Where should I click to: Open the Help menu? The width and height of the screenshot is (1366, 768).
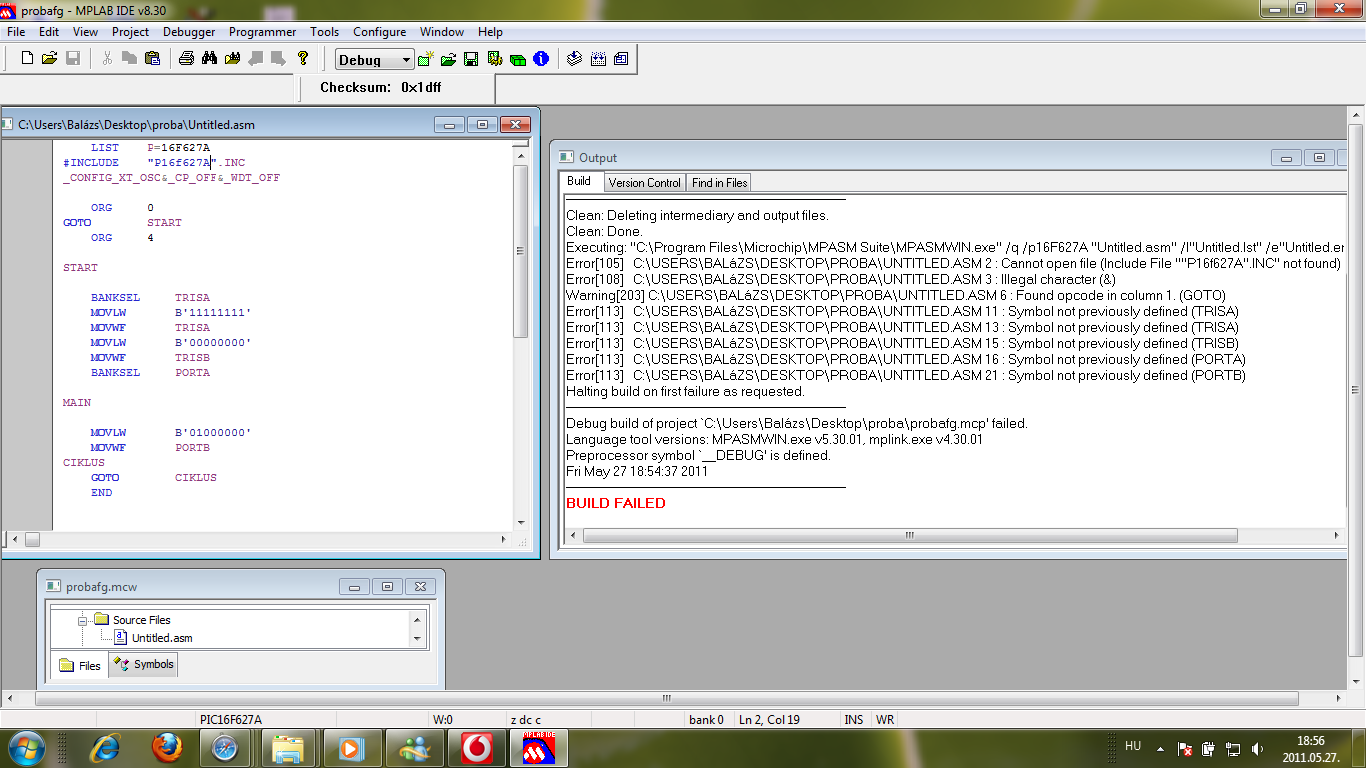490,32
